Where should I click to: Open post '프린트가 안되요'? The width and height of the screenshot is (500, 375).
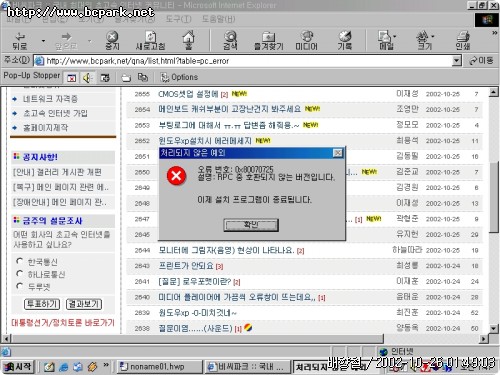click(x=186, y=266)
